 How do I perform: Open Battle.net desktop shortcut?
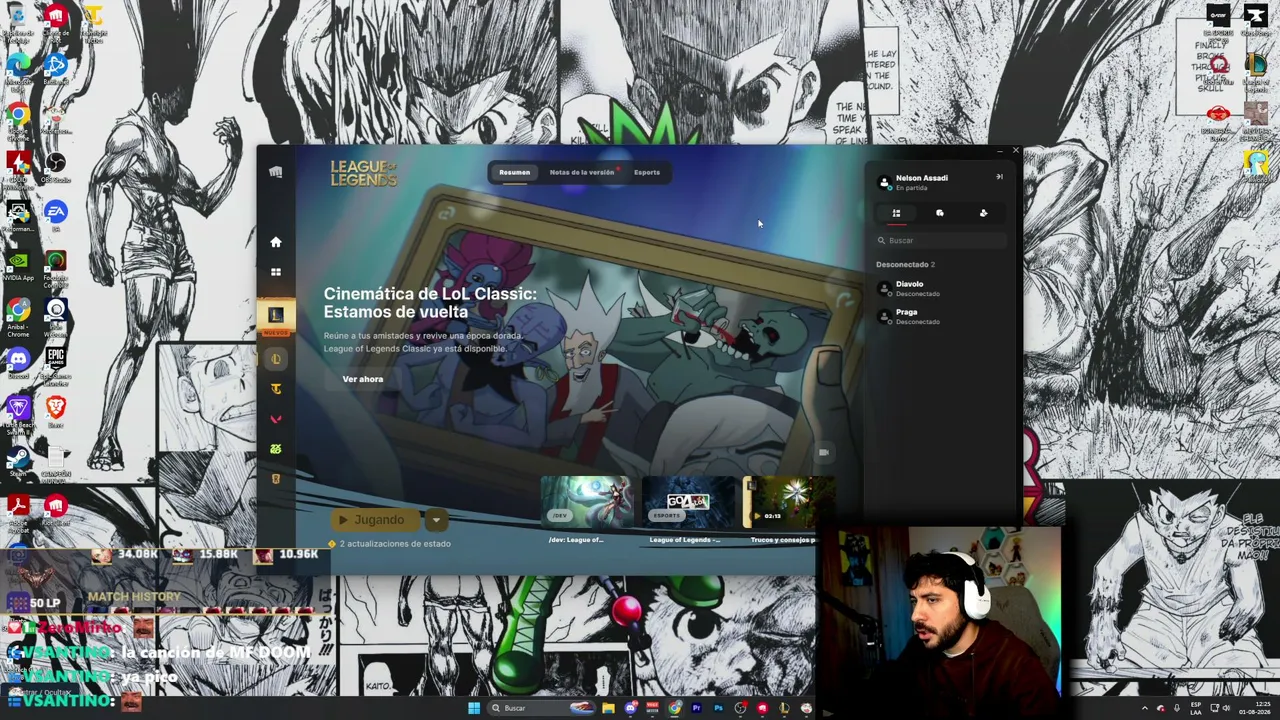click(x=56, y=67)
